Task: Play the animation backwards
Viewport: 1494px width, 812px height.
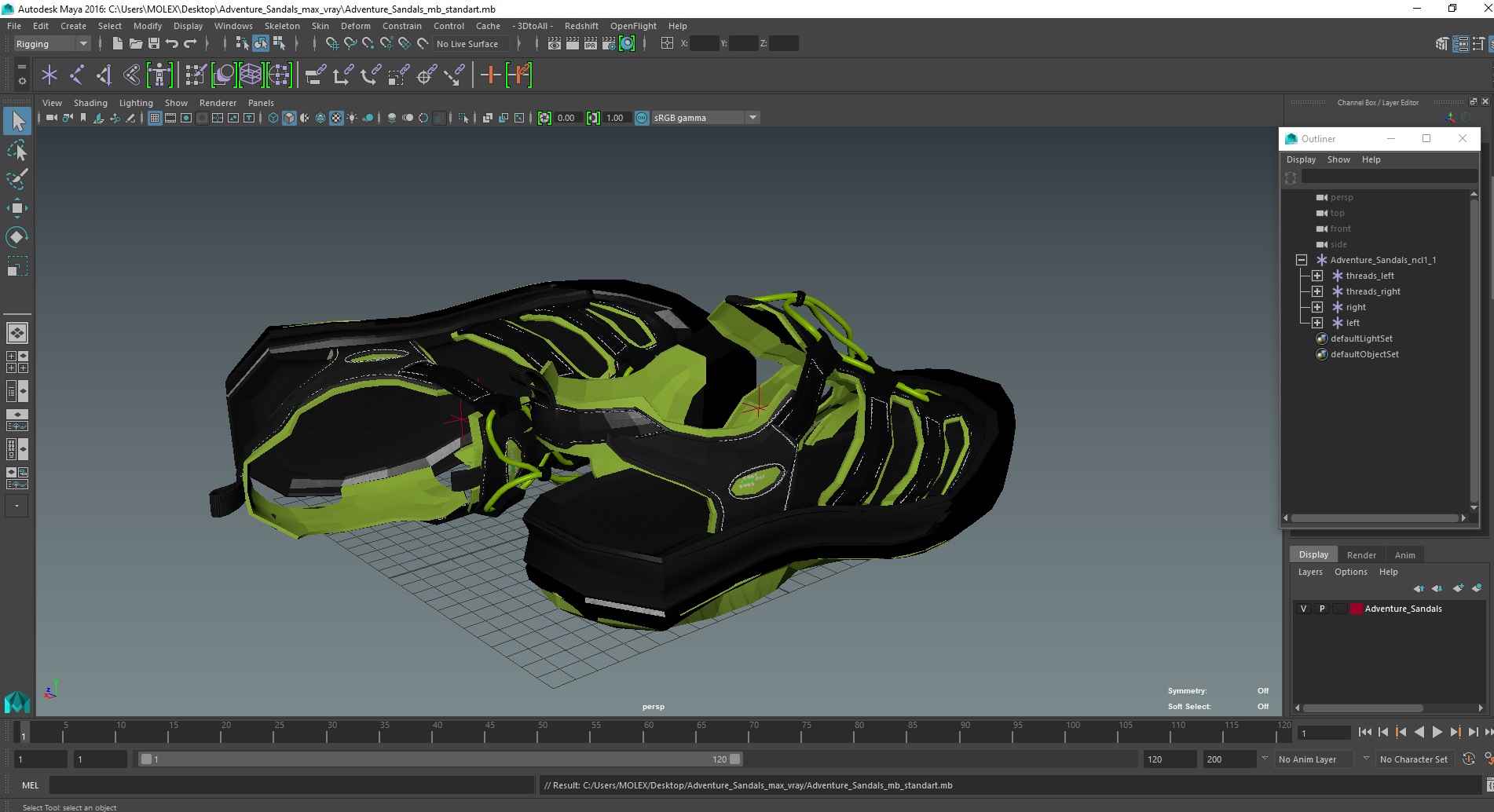Action: (x=1419, y=732)
